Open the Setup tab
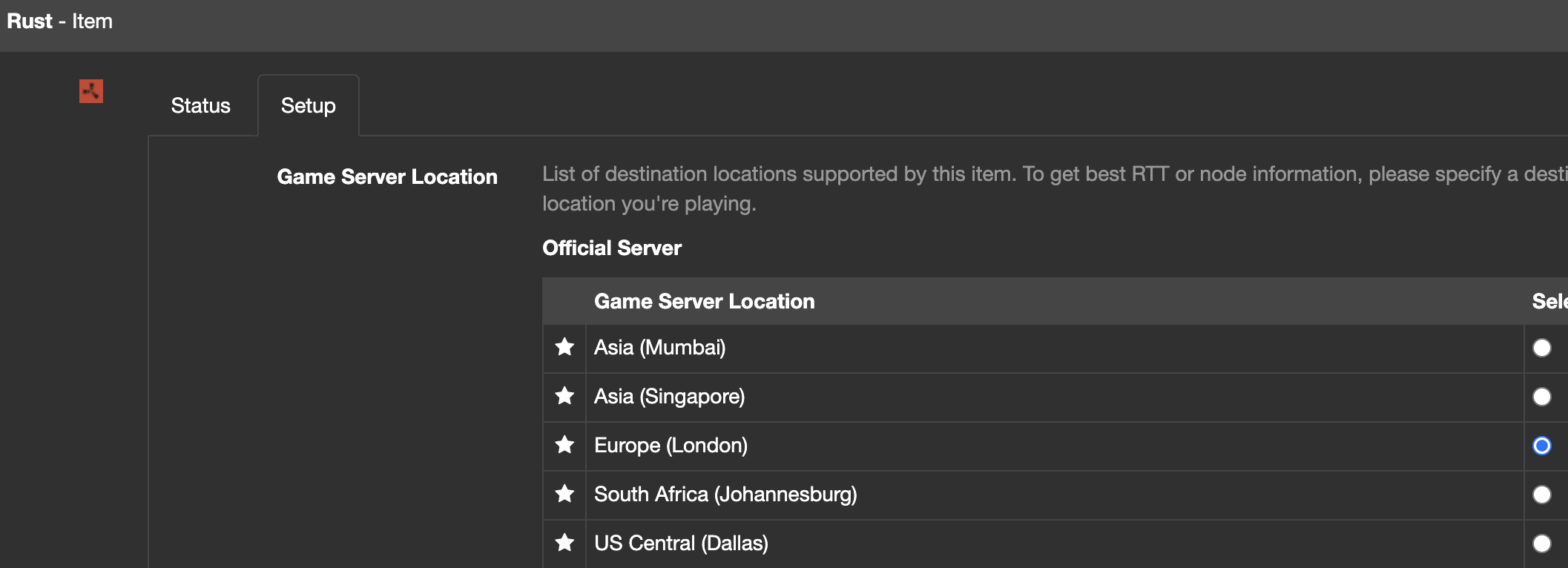This screenshot has width=1568, height=568. (x=309, y=105)
